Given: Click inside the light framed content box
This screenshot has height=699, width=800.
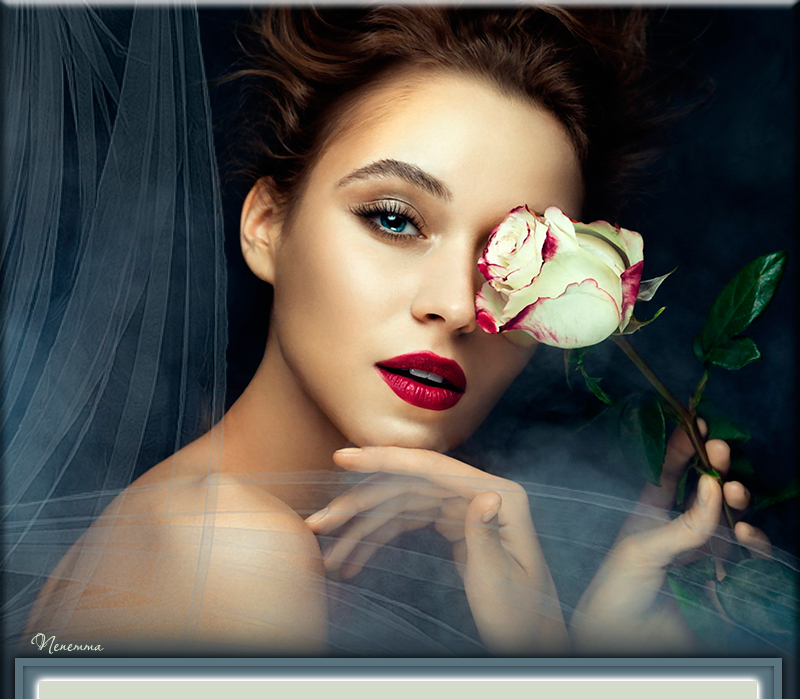Looking at the screenshot, I should (x=398, y=688).
